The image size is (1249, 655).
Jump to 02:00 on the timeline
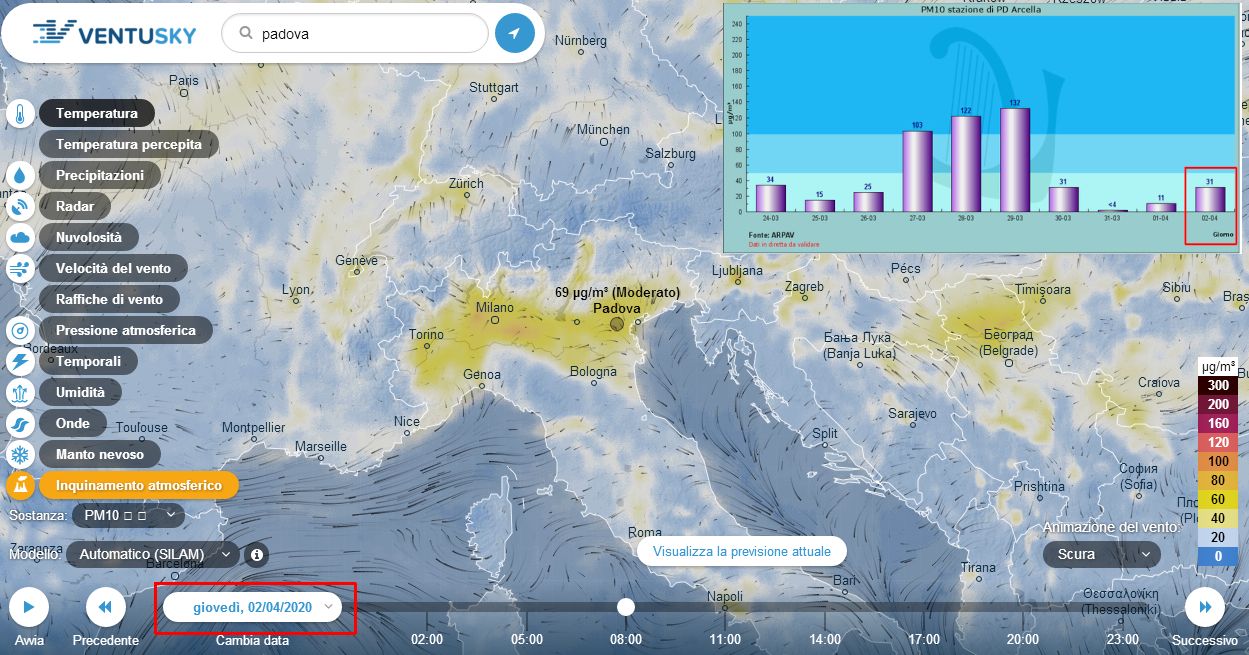point(427,639)
